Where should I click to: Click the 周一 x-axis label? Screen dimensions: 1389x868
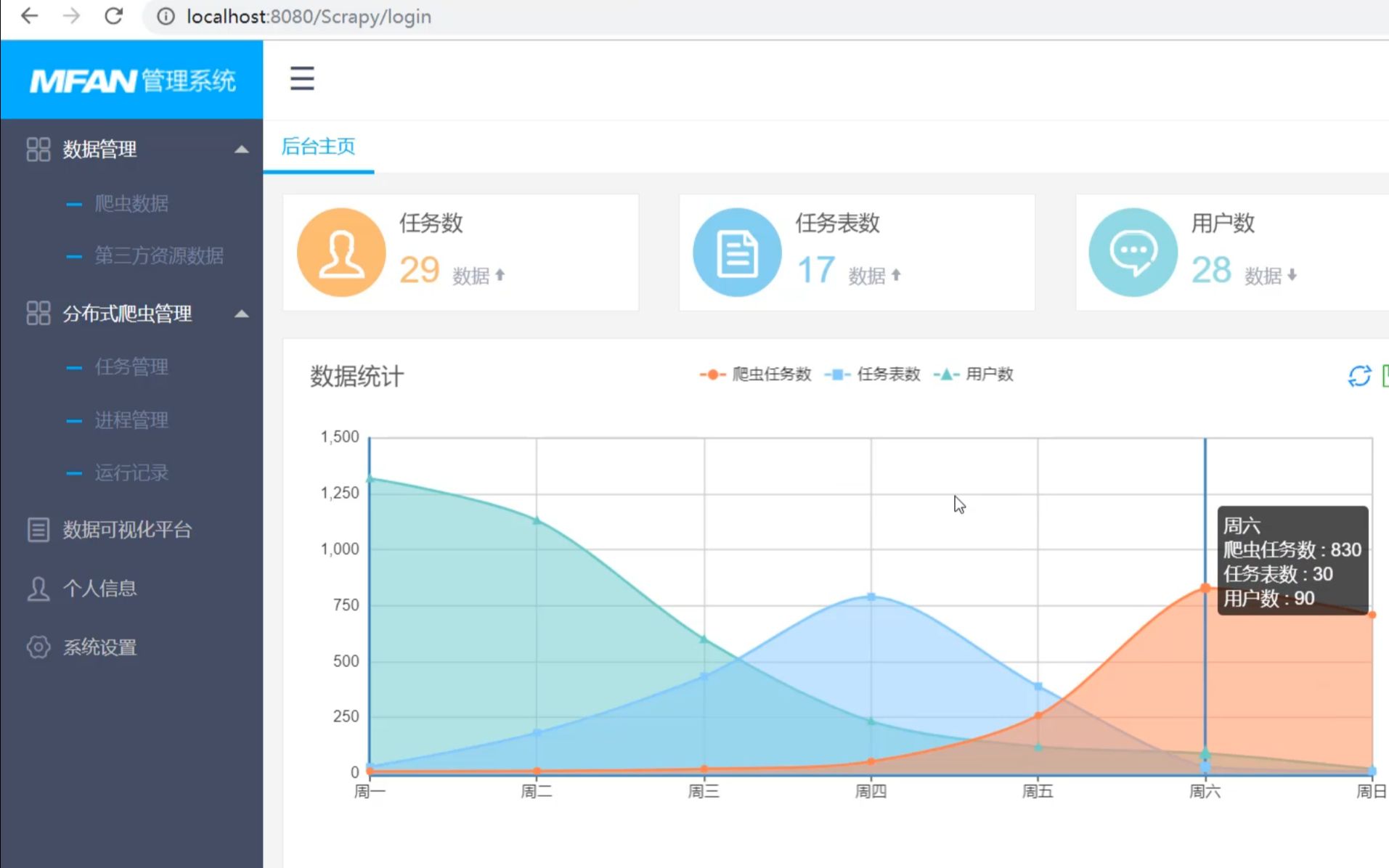click(370, 791)
